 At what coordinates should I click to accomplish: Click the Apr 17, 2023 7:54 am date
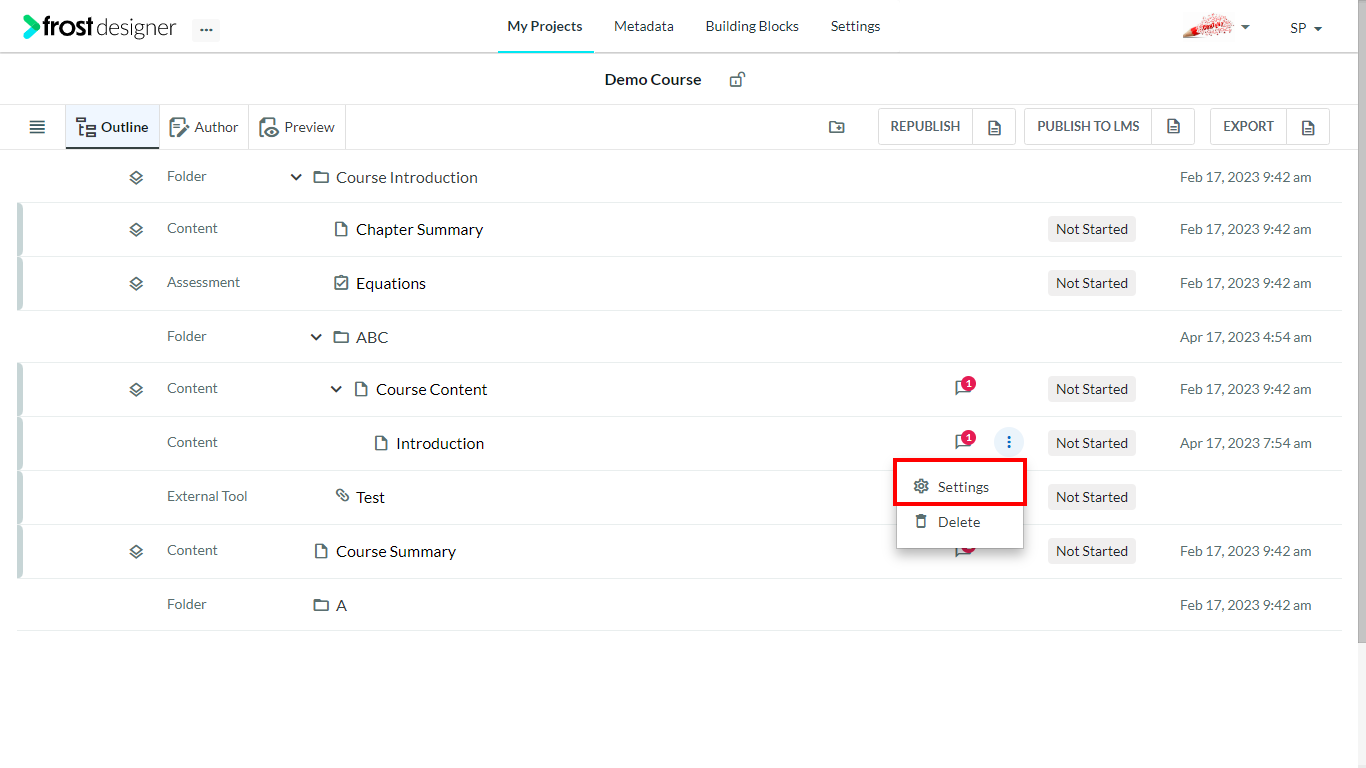pos(1246,443)
